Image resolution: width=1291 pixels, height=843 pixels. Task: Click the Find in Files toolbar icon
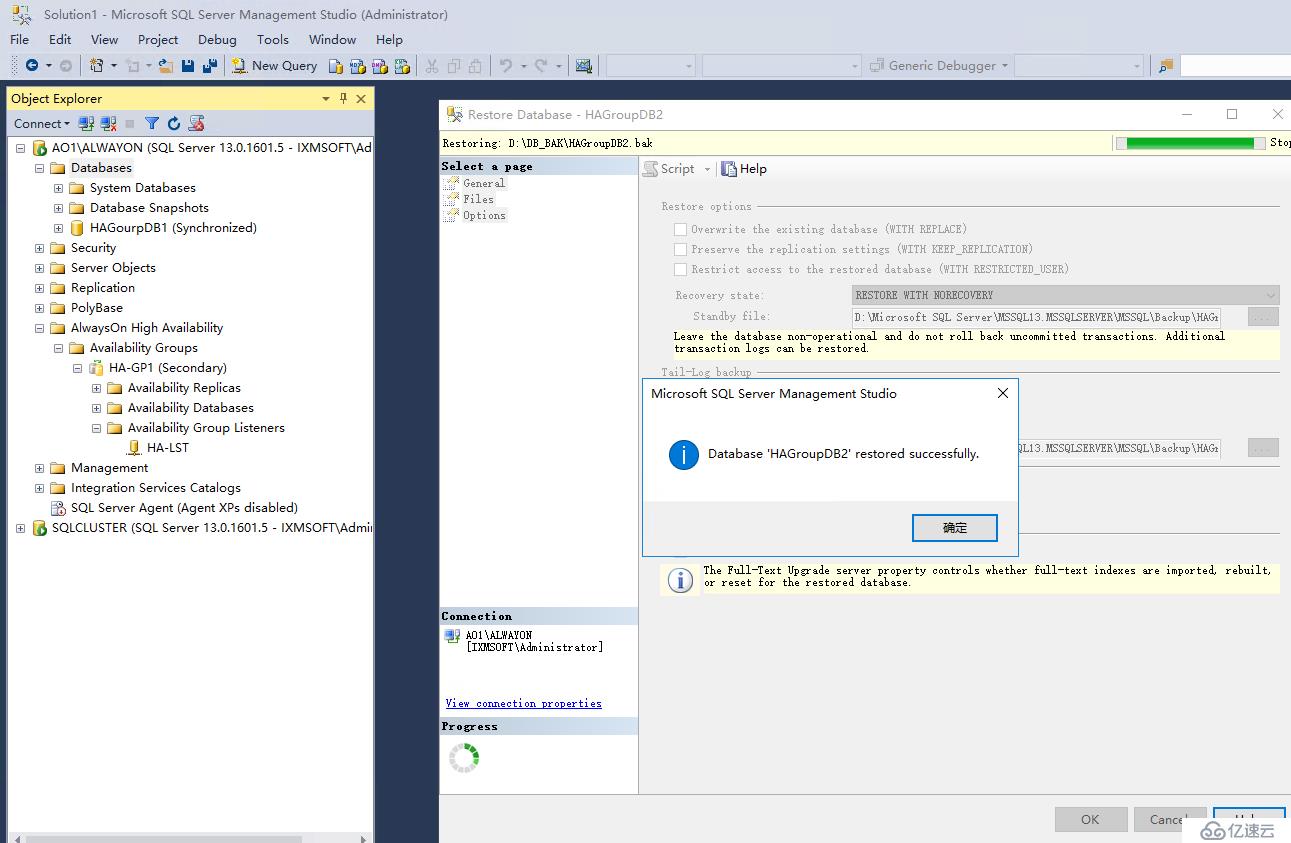[x=1165, y=66]
